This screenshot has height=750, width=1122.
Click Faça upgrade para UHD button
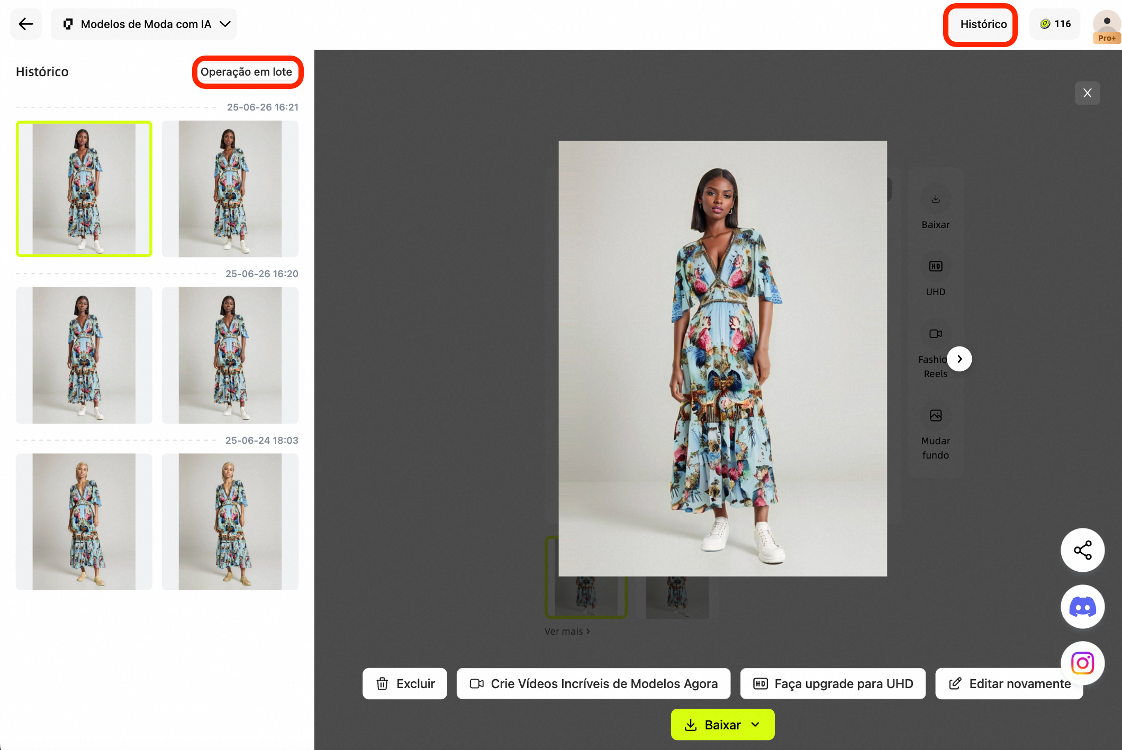click(x=833, y=684)
